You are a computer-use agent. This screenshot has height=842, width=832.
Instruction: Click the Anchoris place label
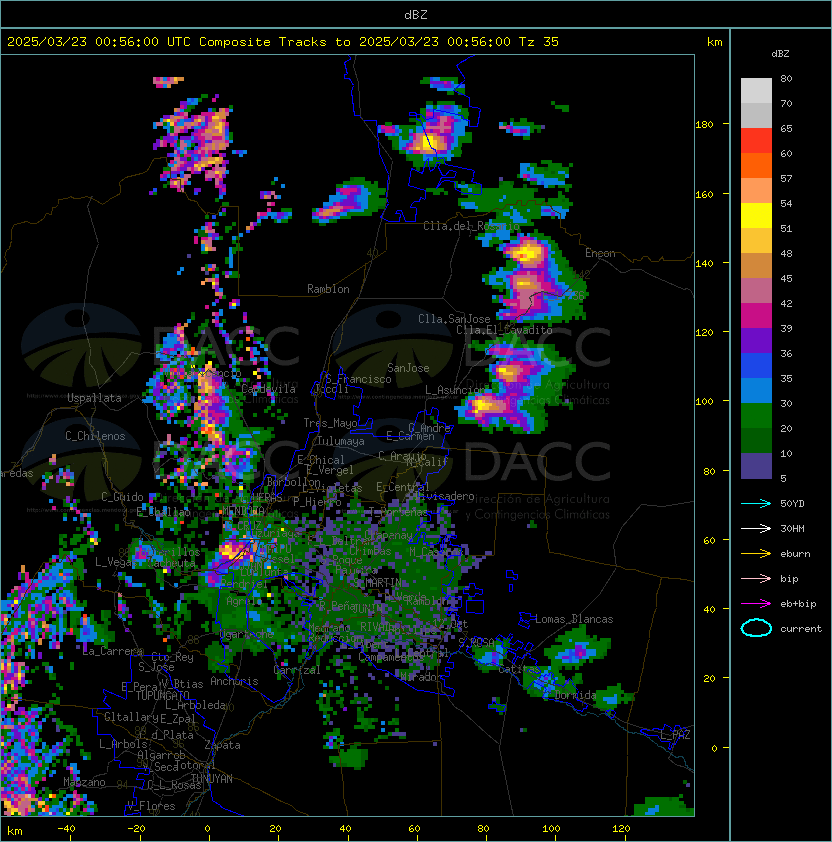234,681
